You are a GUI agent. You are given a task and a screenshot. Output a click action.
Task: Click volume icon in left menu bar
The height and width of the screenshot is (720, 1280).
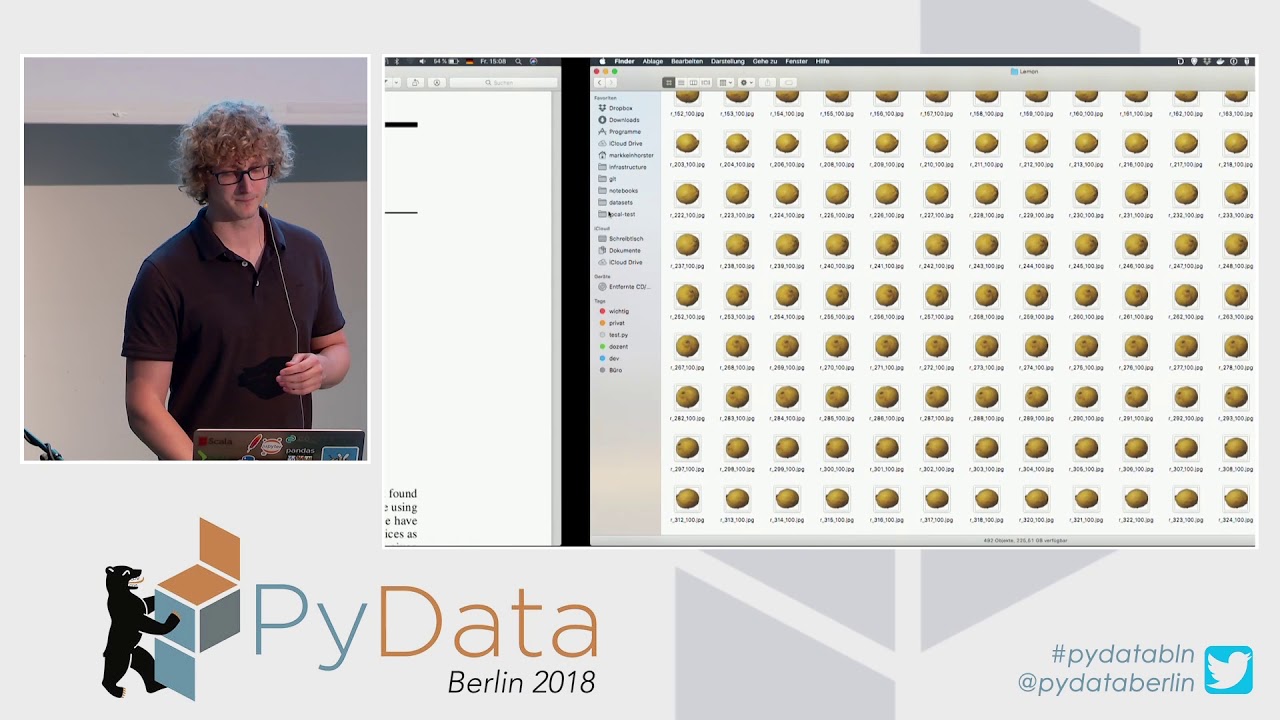[x=422, y=61]
